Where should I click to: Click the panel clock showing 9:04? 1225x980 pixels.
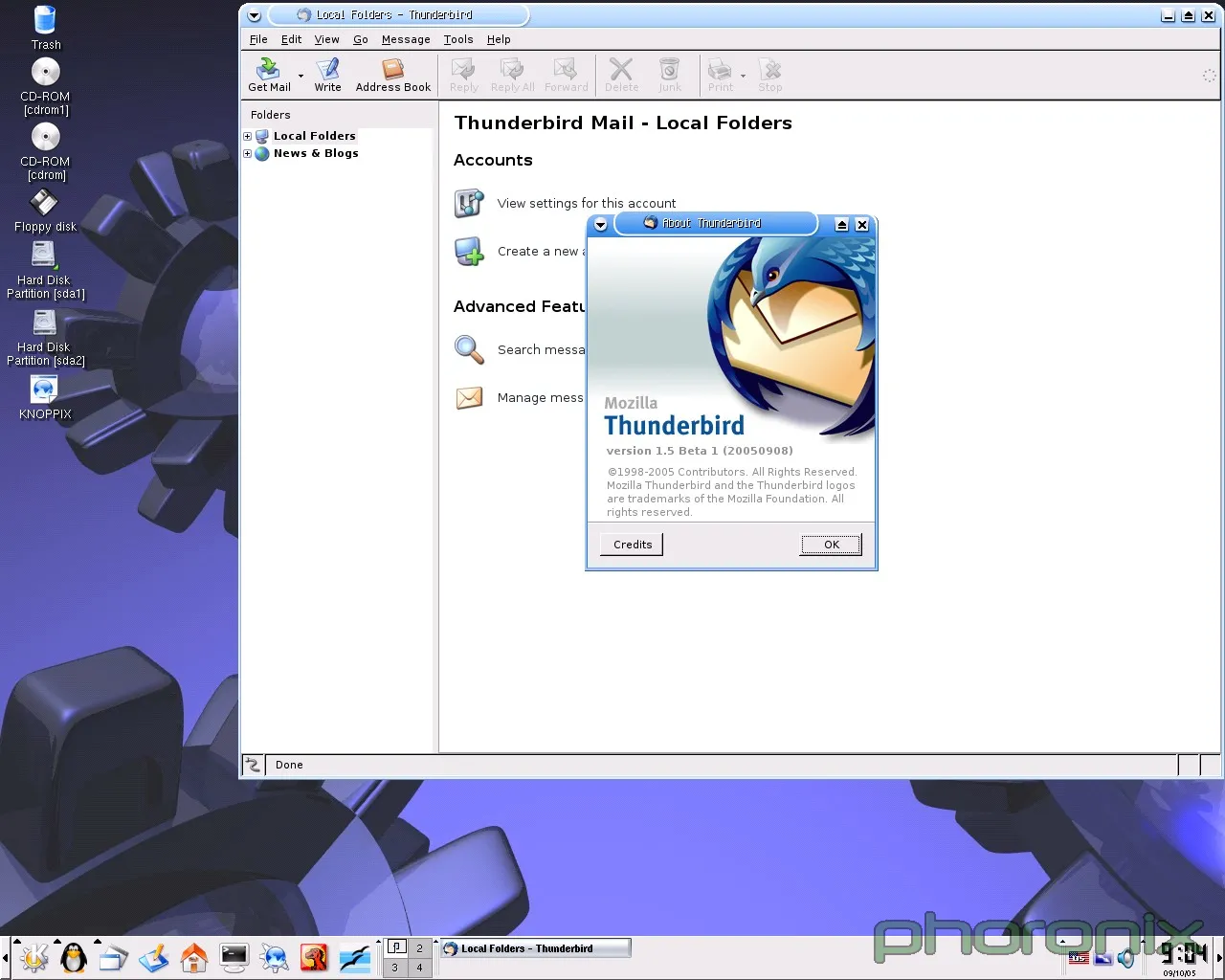[x=1183, y=954]
